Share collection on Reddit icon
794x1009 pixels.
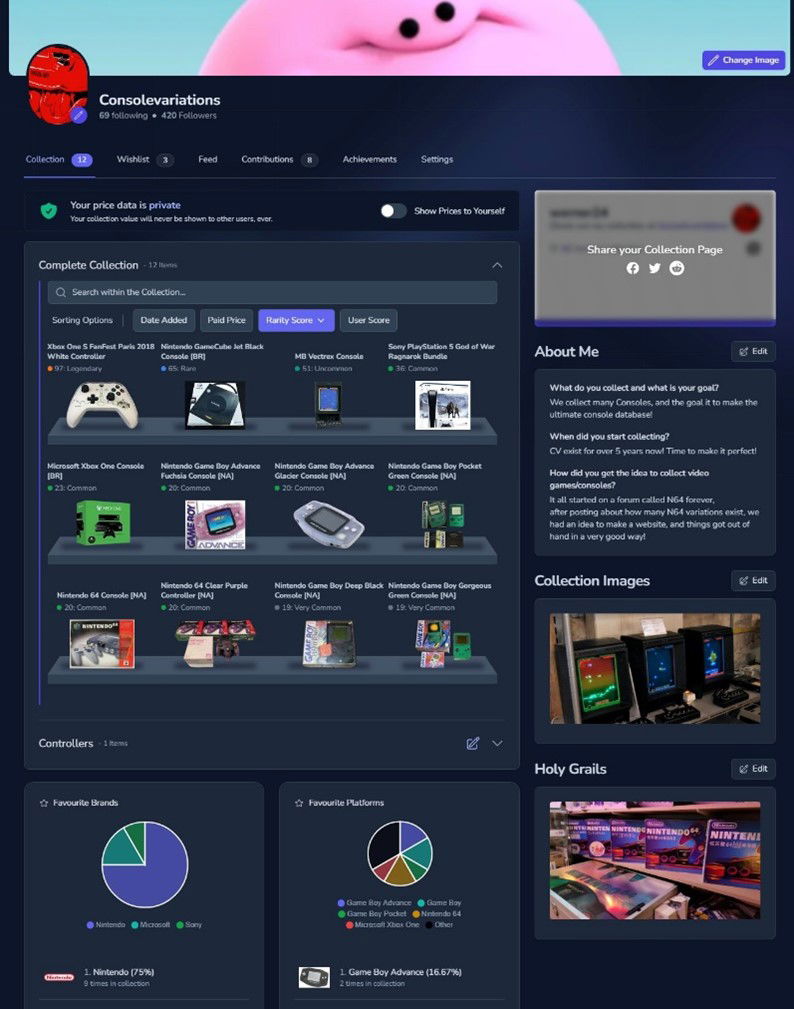676,268
